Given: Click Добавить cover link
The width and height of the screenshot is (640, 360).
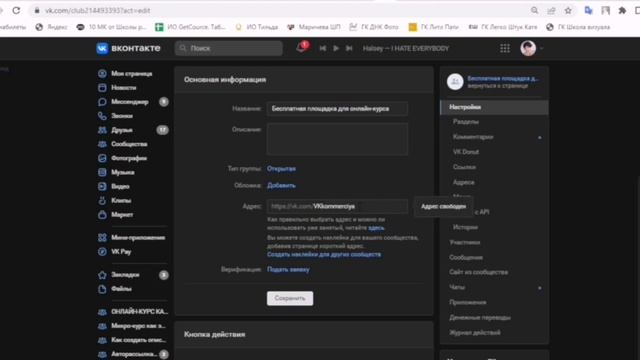Looking at the screenshot, I should click(x=281, y=185).
